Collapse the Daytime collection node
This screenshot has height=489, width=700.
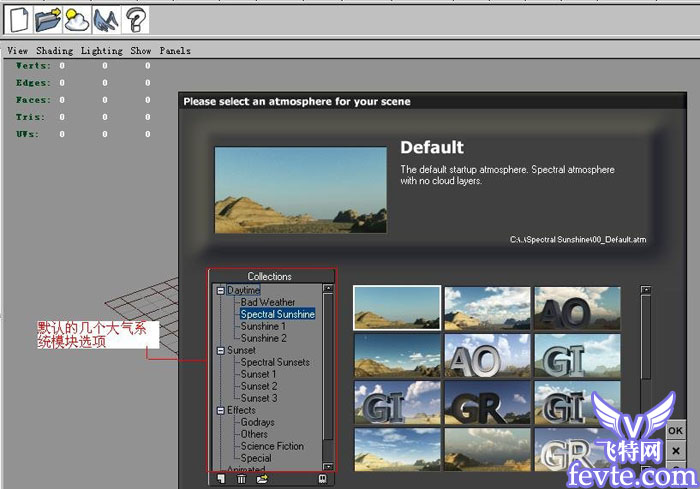220,291
